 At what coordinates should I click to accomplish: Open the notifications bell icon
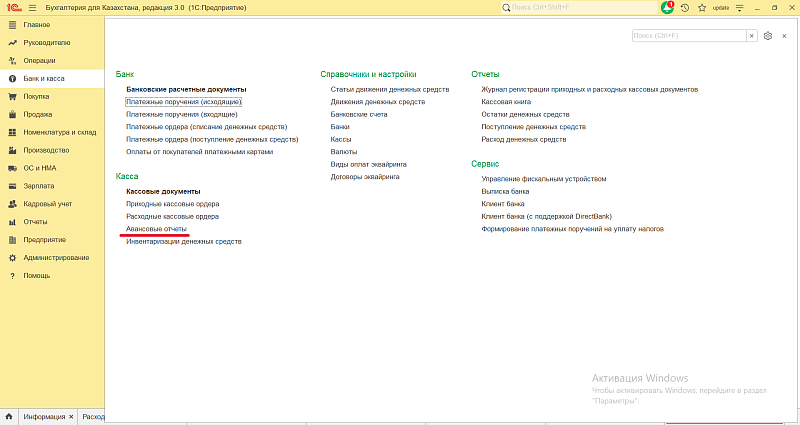668,7
